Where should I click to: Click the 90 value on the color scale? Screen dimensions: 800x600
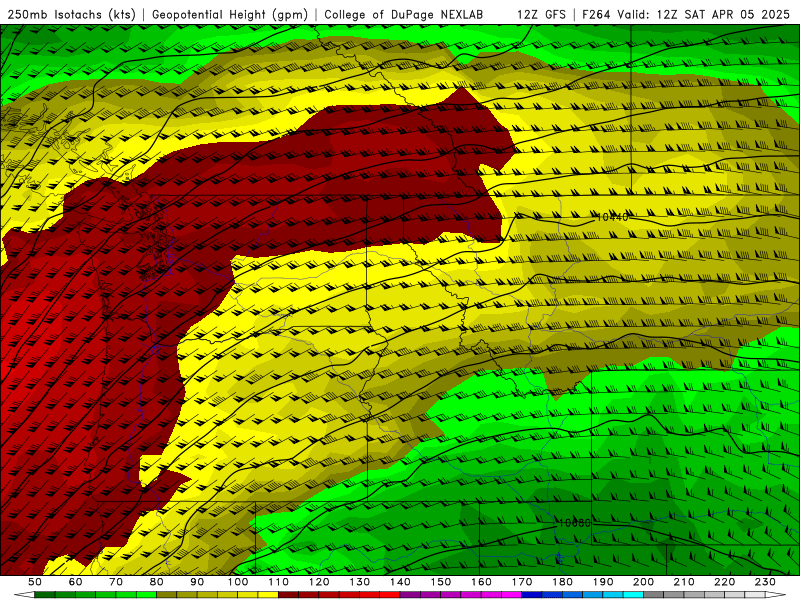pos(197,582)
